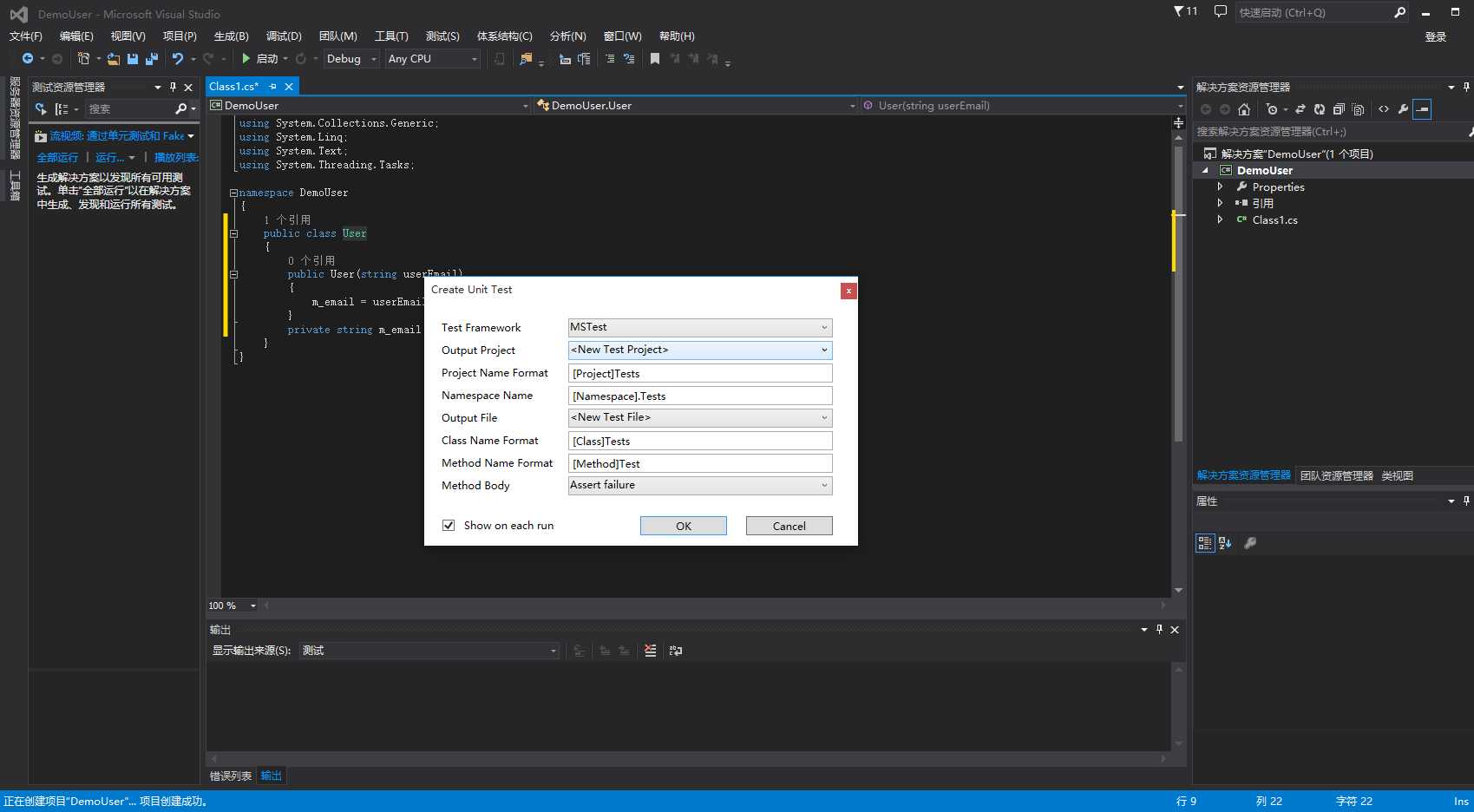
Task: Click the Project Name Format input field
Action: pyautogui.click(x=700, y=373)
